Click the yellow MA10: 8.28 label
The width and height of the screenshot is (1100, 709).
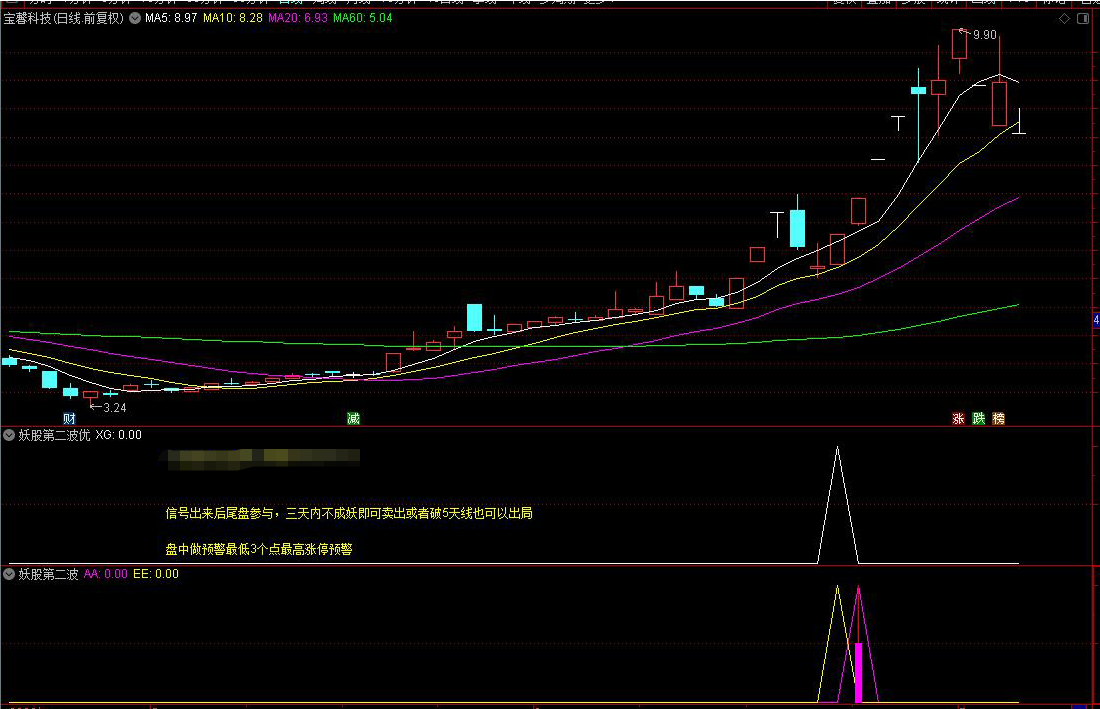233,18
